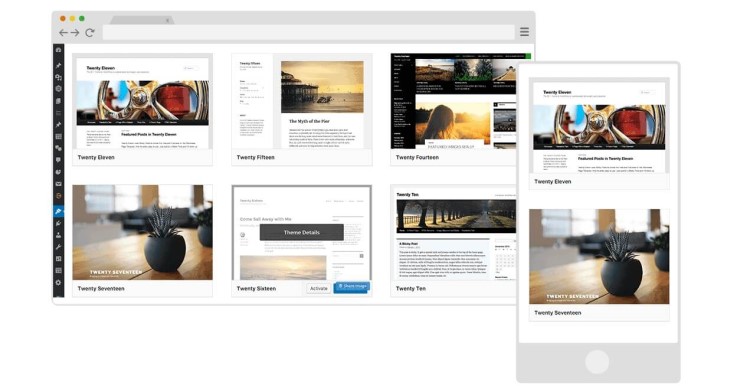The height and width of the screenshot is (386, 750).
Task: Open the Users icon in sidebar
Action: click(x=58, y=235)
